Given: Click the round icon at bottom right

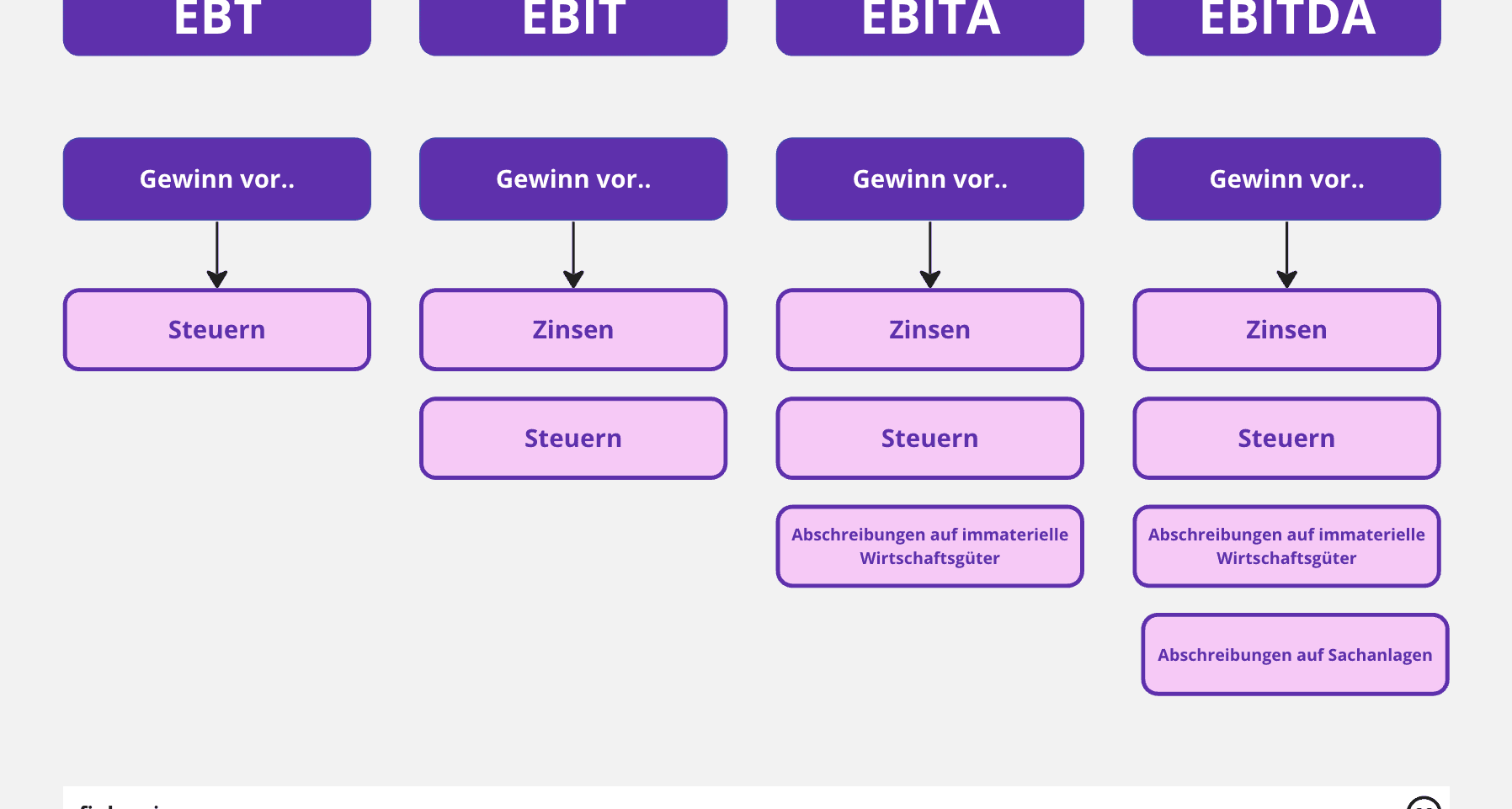Looking at the screenshot, I should [x=1424, y=804].
